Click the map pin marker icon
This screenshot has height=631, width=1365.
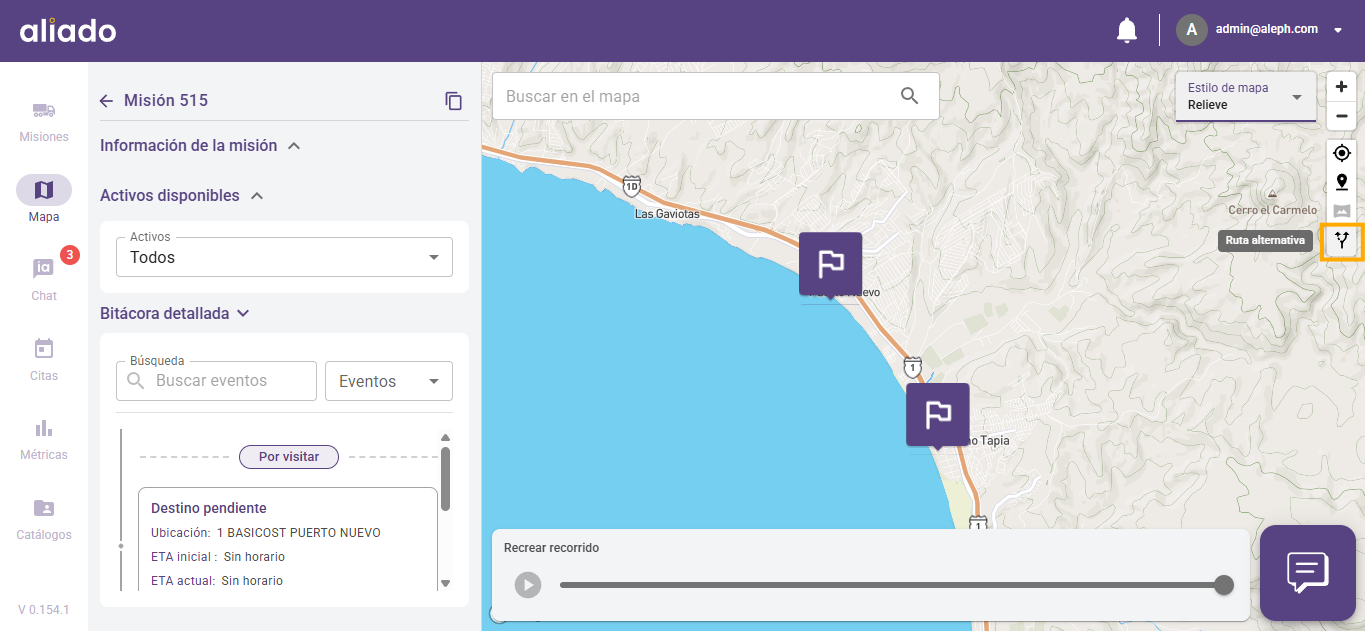click(1342, 182)
